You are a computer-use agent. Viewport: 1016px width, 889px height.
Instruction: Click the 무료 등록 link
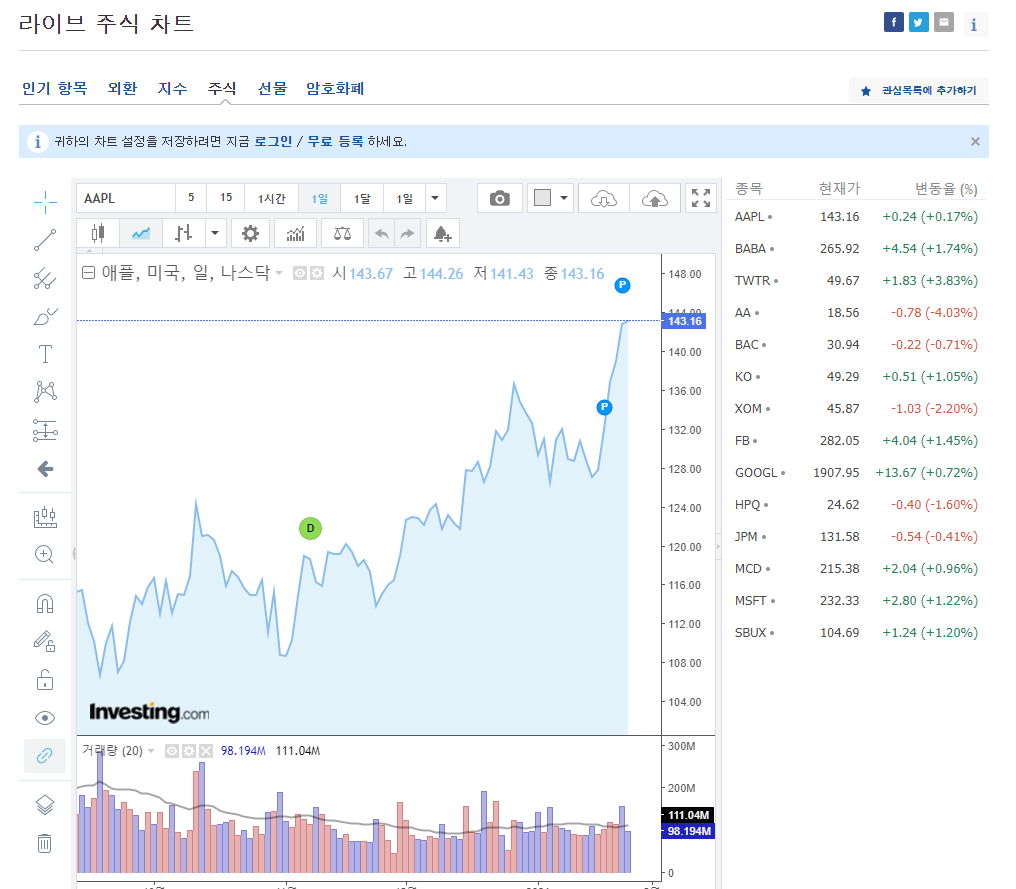pyautogui.click(x=335, y=141)
